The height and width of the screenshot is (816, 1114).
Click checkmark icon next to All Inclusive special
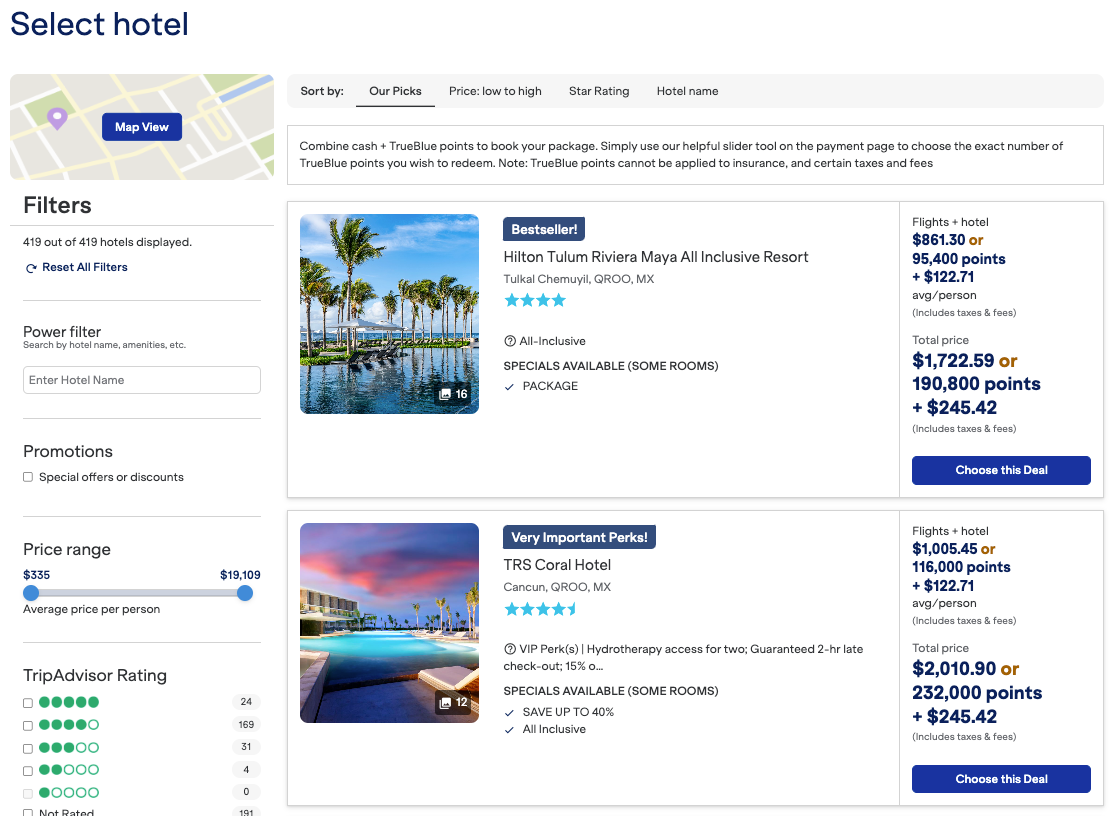click(x=509, y=730)
